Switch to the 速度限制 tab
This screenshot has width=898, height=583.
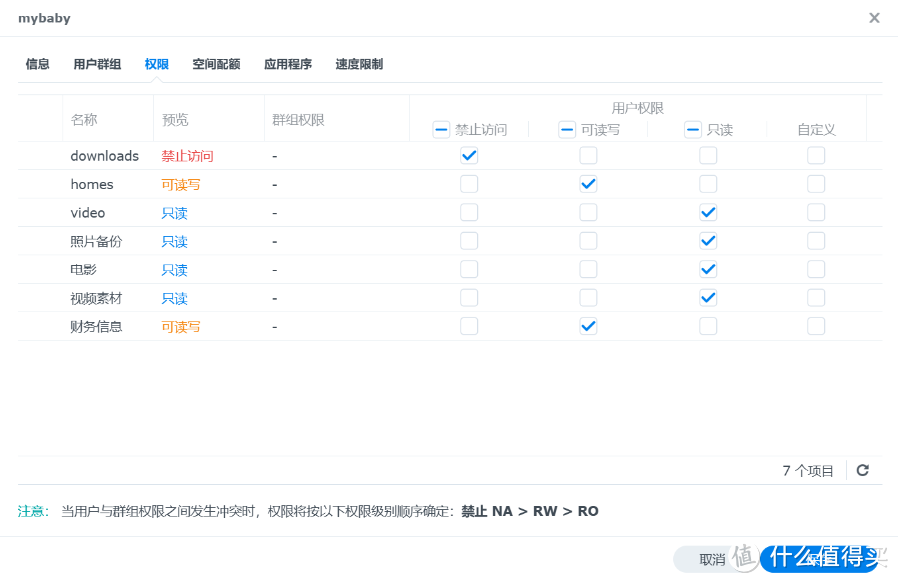pyautogui.click(x=360, y=63)
